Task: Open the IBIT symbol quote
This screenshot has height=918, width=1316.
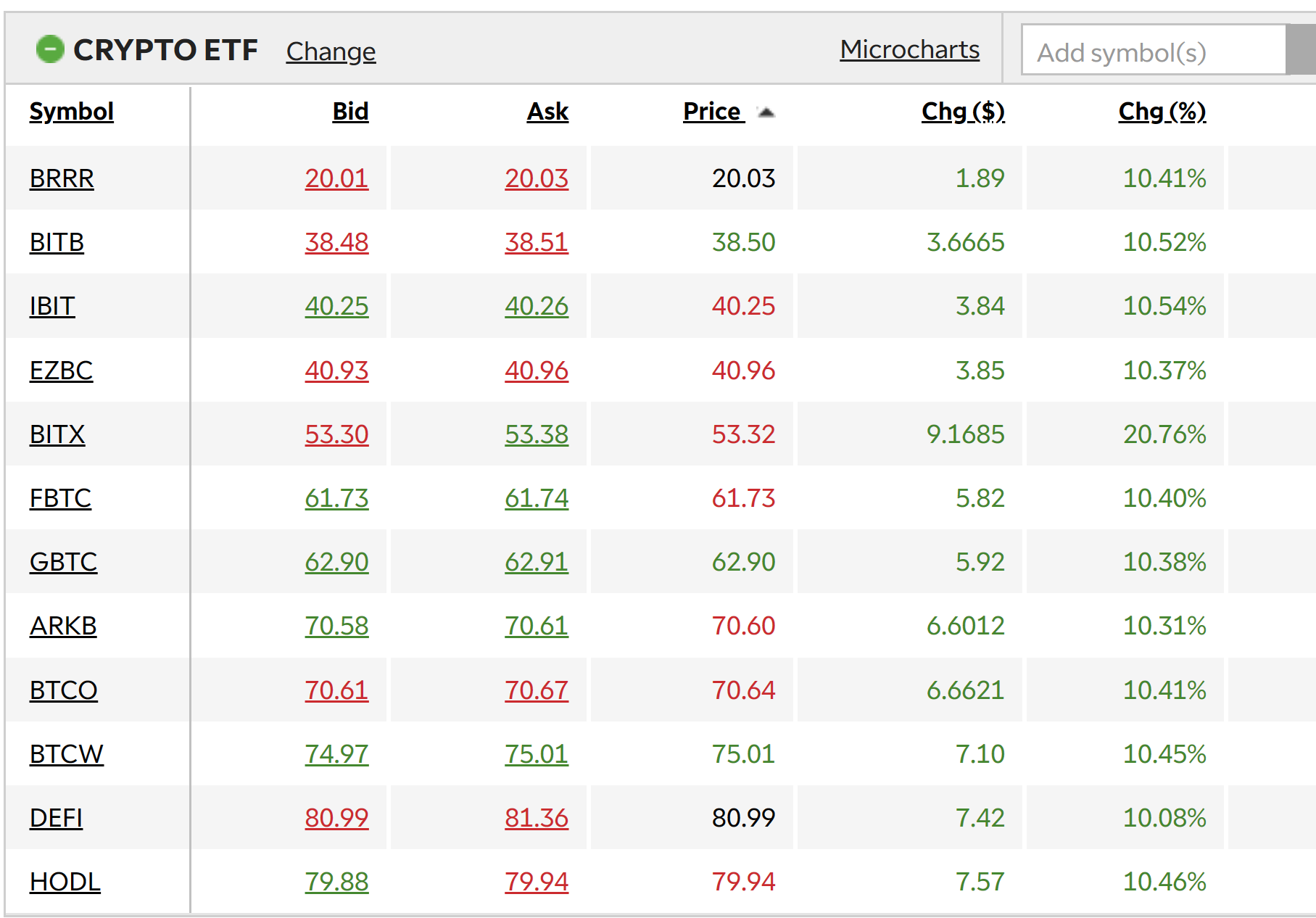Action: [x=52, y=306]
